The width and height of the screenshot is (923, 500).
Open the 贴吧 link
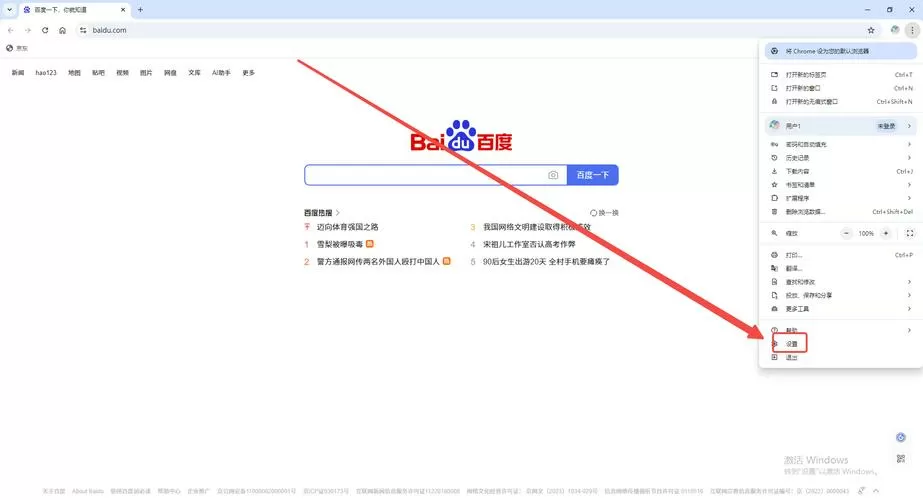(98, 72)
